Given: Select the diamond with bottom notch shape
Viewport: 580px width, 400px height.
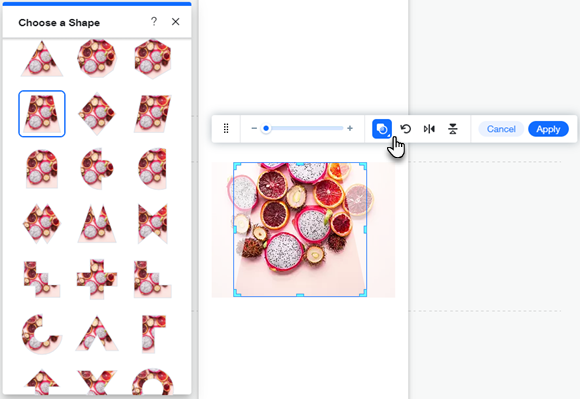Looking at the screenshot, I should [42, 223].
